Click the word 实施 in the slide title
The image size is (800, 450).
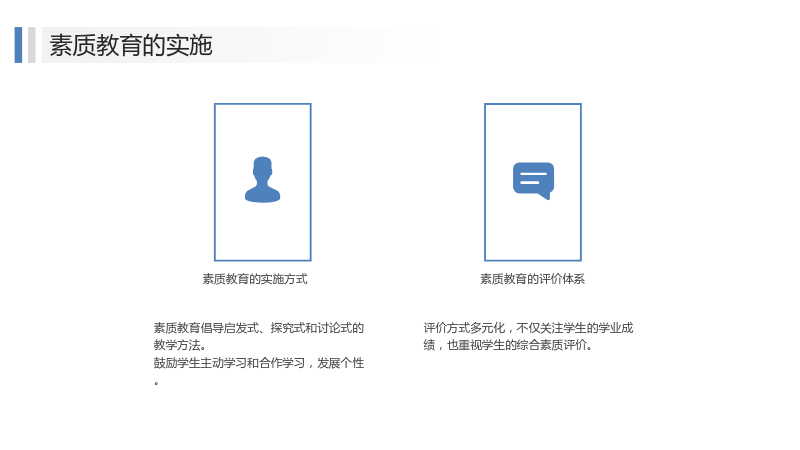[x=189, y=45]
